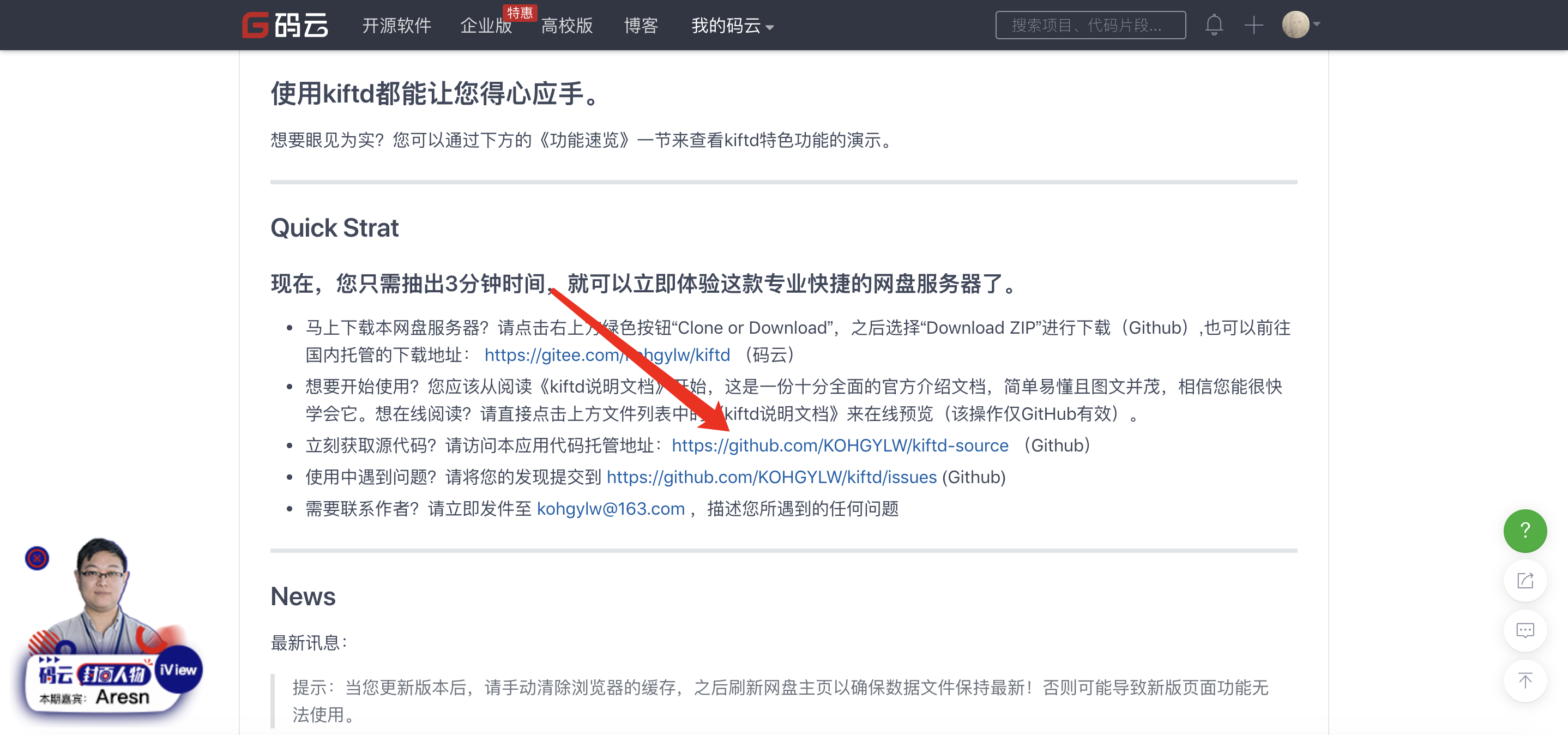Click the plus icon to create something new
This screenshot has height=735, width=1568.
pyautogui.click(x=1253, y=25)
